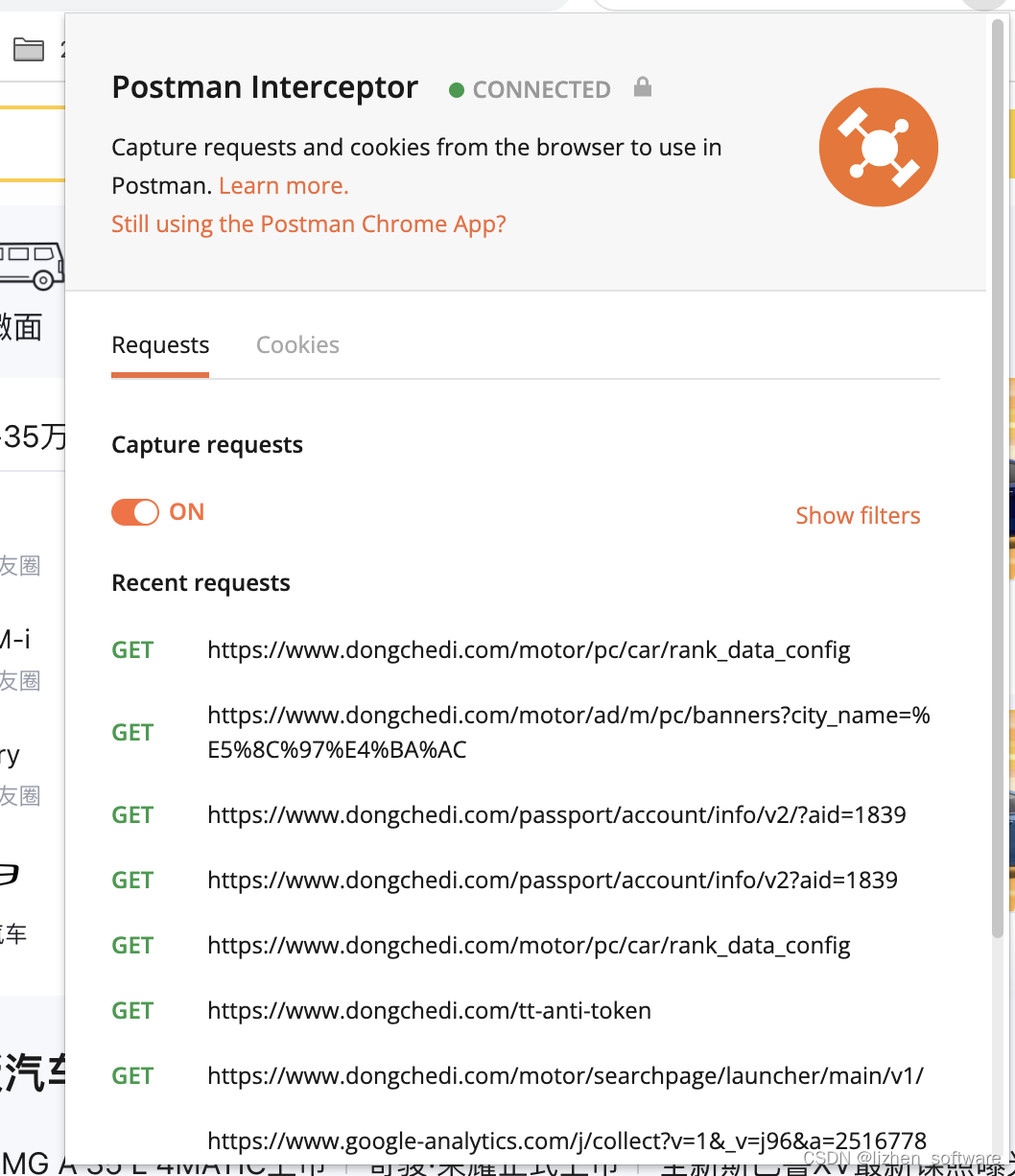1015x1176 pixels.
Task: Click the Capture requests heading
Action: (x=207, y=445)
